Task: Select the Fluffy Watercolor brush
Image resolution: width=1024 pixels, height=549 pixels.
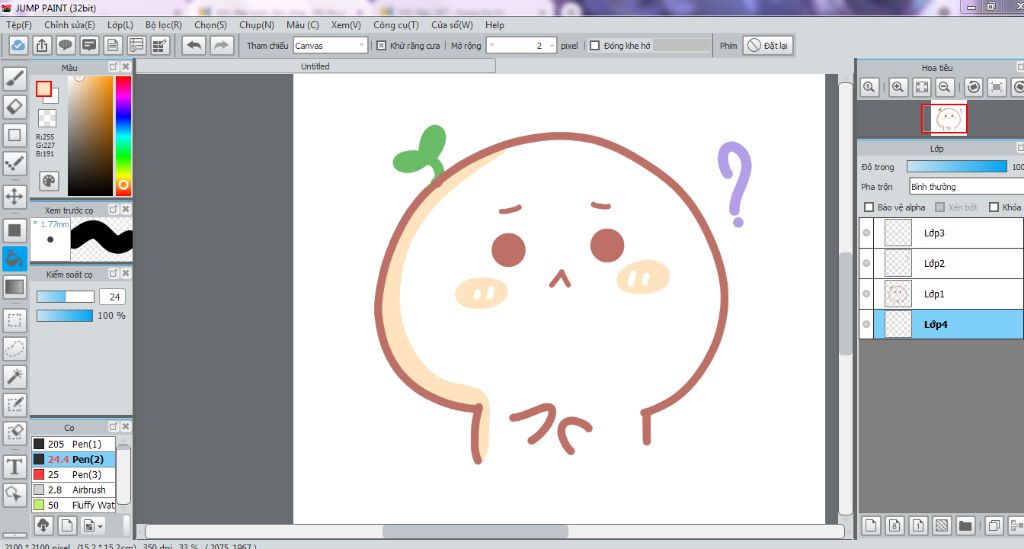Action: 73,505
